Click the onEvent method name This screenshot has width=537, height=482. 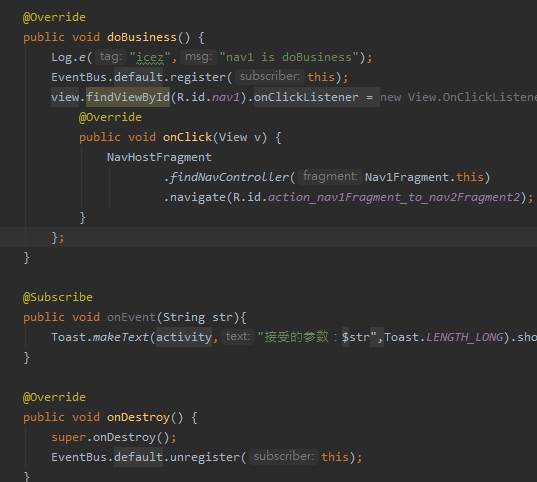131,317
